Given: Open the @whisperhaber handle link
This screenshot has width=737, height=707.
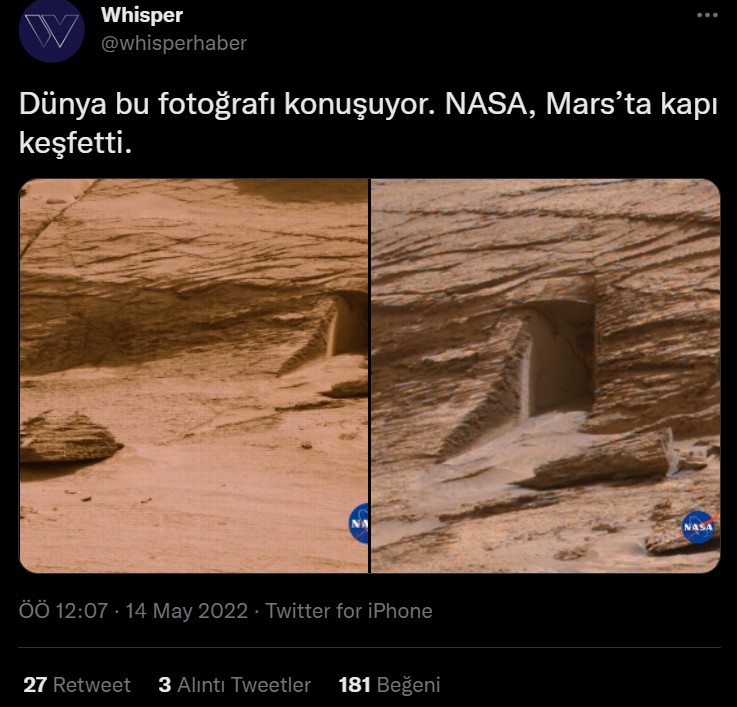Looking at the screenshot, I should pyautogui.click(x=174, y=43).
